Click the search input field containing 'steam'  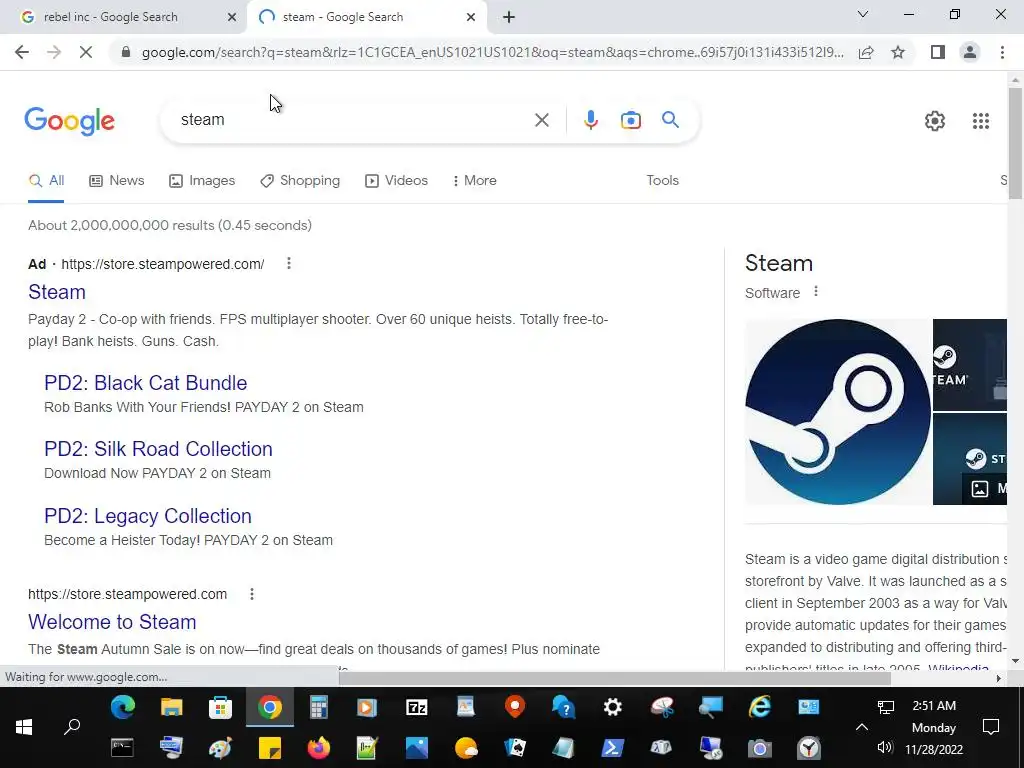click(346, 120)
